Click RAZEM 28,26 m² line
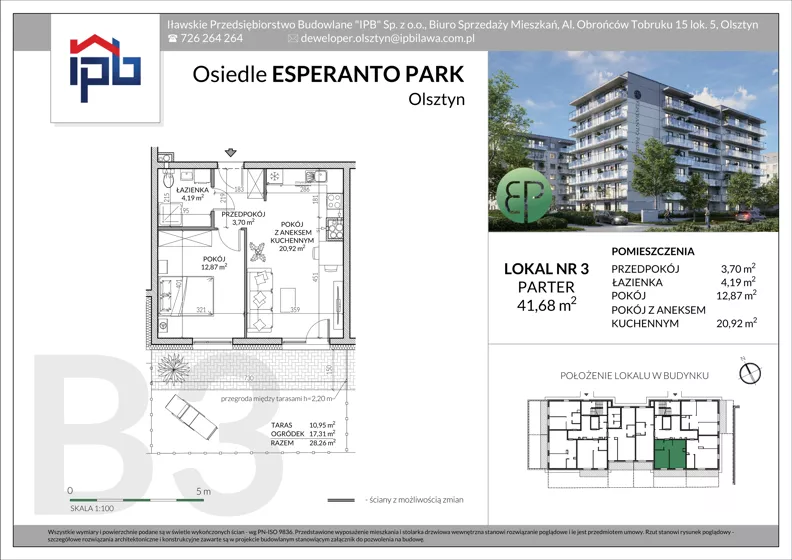792x560 pixels. click(303, 443)
